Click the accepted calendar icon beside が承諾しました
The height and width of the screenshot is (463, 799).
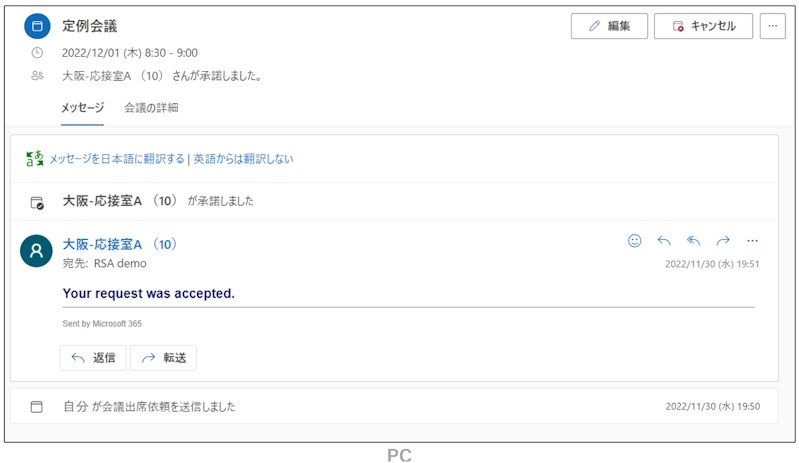(x=37, y=203)
